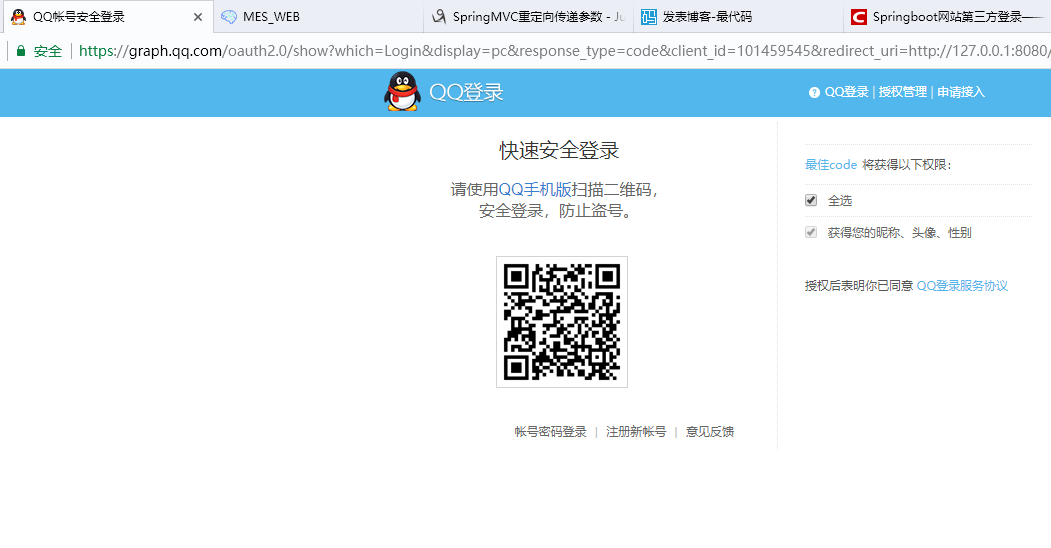Click the QQ penguin favicon on first tab
Viewport: 1051px width, 548px height.
(x=19, y=17)
